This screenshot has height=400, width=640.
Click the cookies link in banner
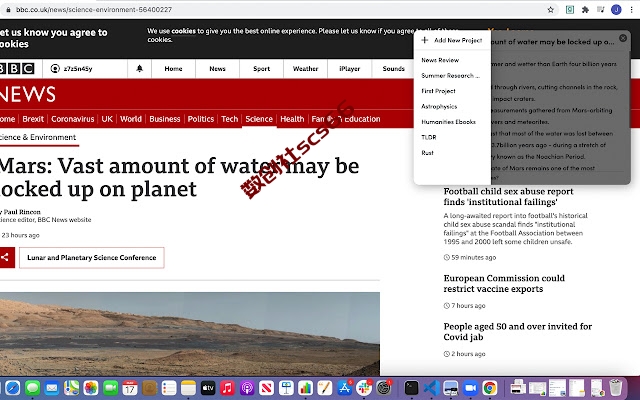[183, 31]
